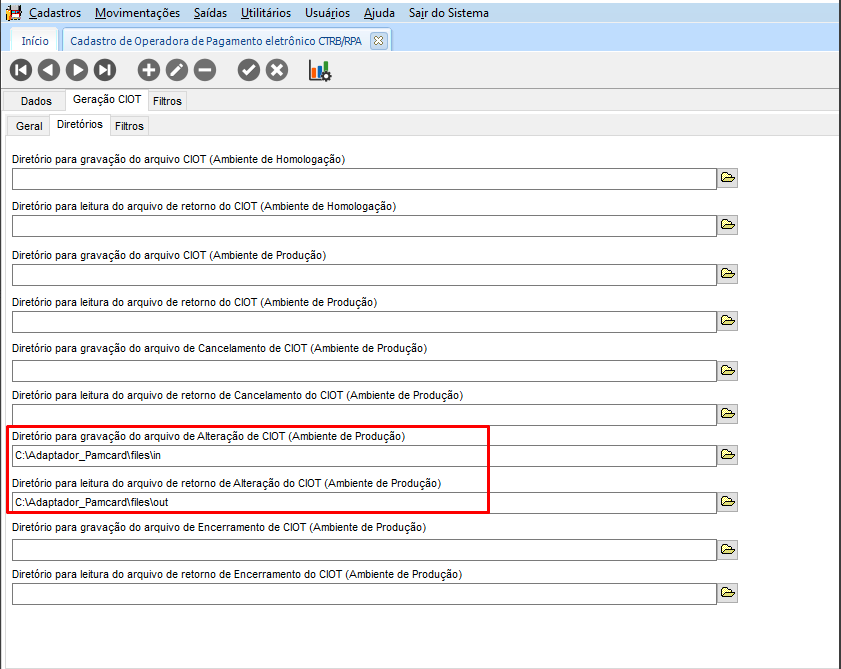841x669 pixels.
Task: Select the Diretórios sub-tab
Action: coord(79,124)
